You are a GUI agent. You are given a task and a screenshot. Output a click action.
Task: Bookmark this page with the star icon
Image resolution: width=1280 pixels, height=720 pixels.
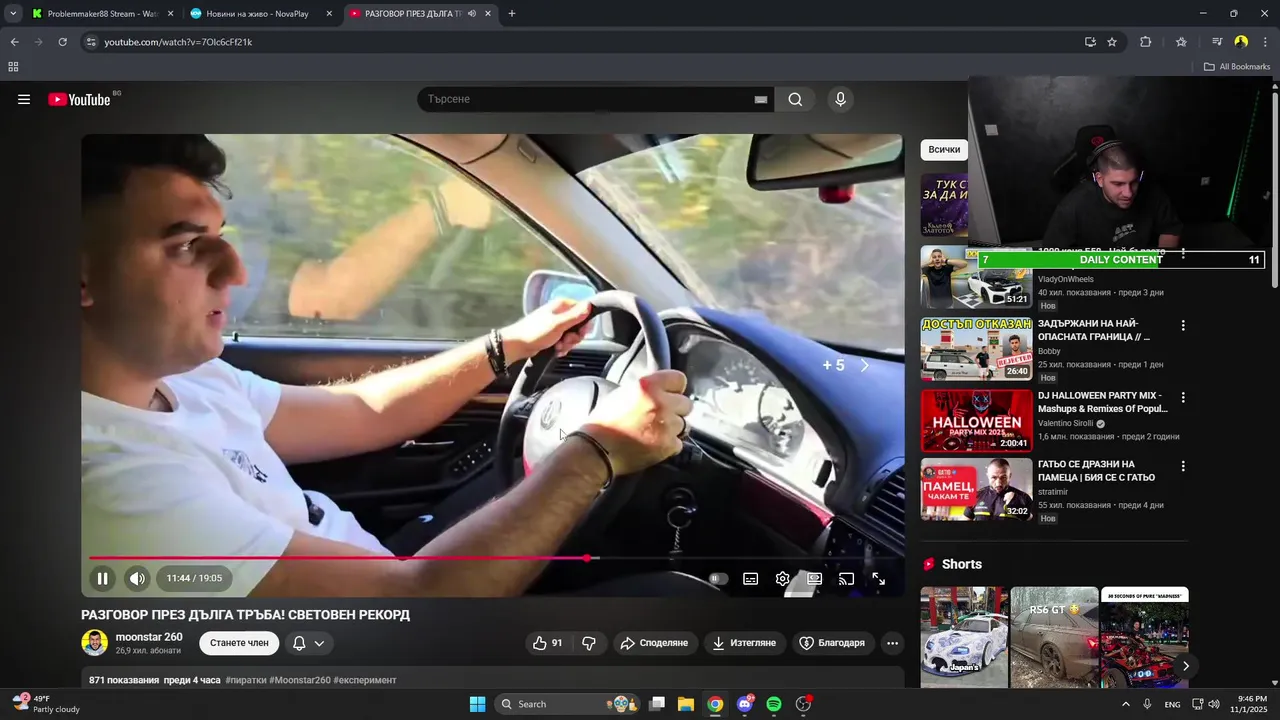pyautogui.click(x=1112, y=42)
